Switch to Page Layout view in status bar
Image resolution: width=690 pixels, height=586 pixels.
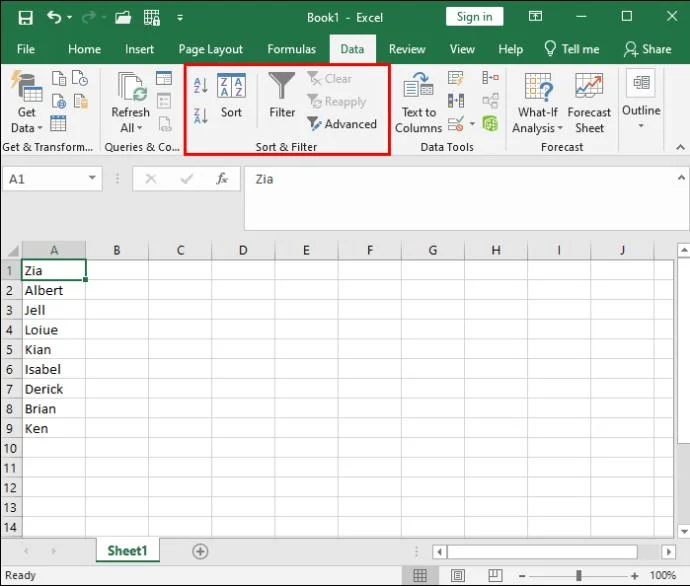(x=458, y=575)
